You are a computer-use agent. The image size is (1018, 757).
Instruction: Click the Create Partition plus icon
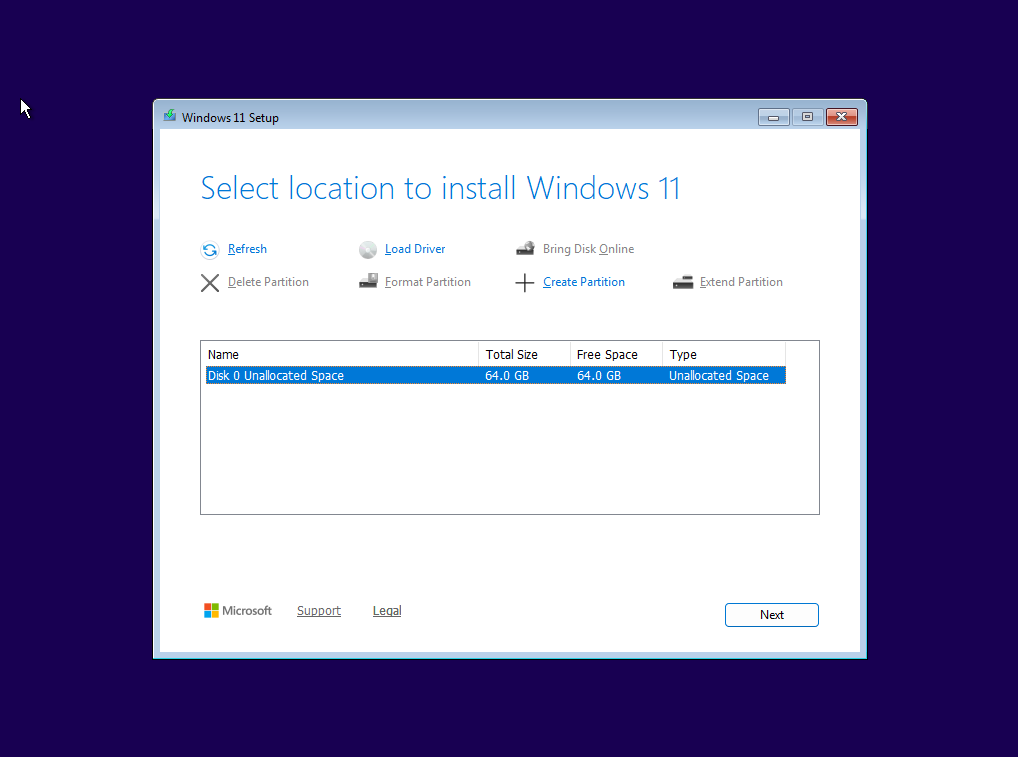tap(525, 282)
